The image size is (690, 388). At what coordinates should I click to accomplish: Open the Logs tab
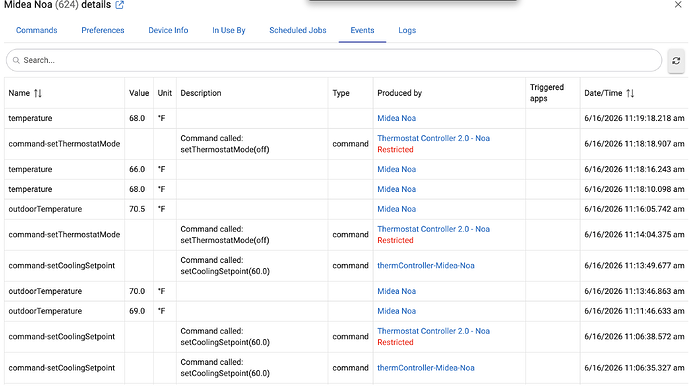[x=407, y=30]
